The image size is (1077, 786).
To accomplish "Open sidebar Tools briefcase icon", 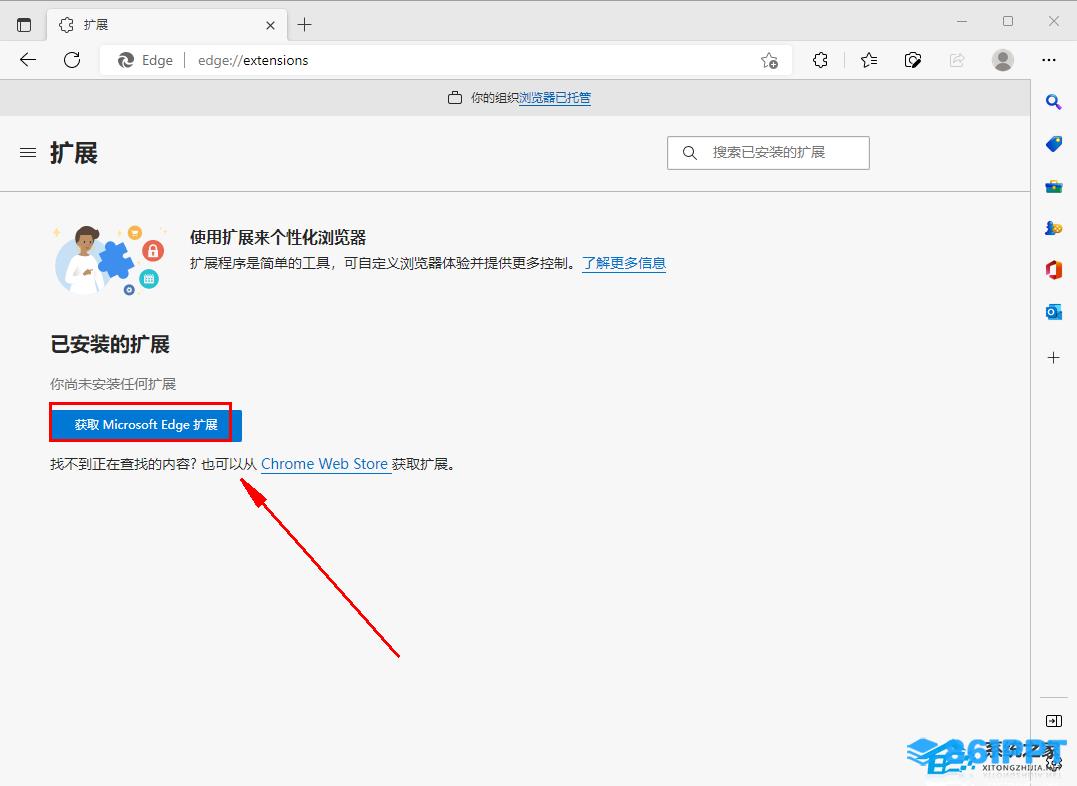I will point(1054,186).
